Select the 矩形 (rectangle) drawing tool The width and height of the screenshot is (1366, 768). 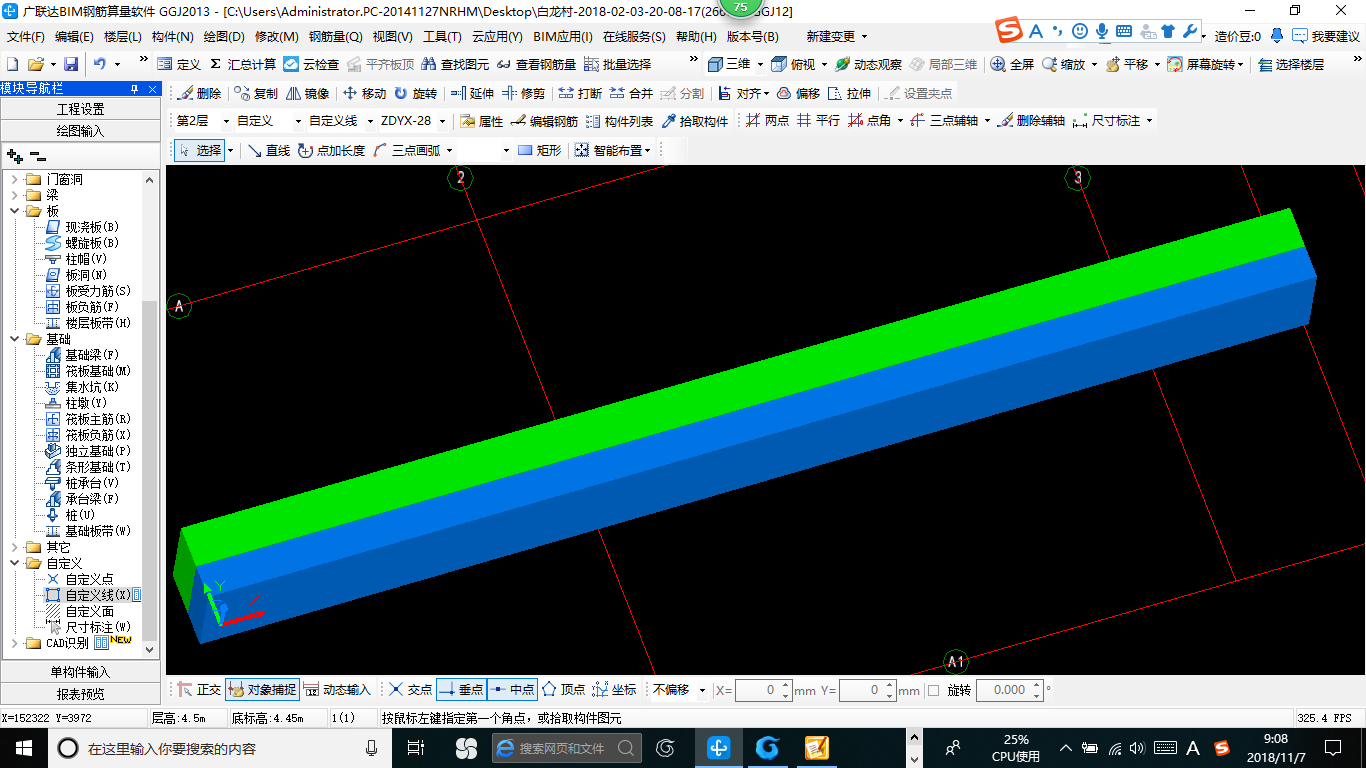point(538,150)
